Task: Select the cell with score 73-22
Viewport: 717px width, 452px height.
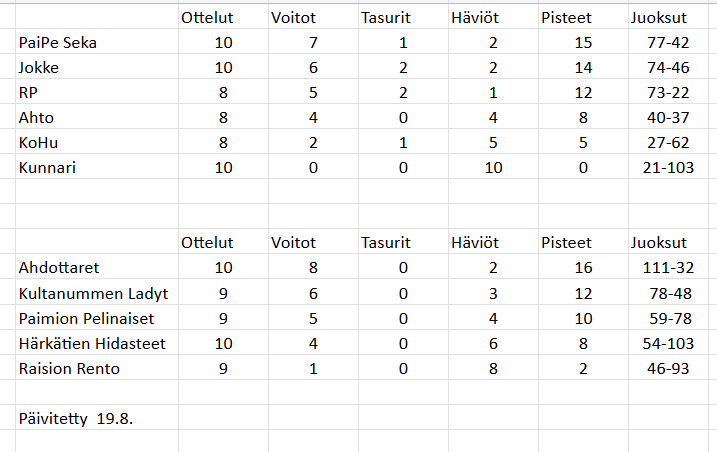Action: tap(668, 92)
